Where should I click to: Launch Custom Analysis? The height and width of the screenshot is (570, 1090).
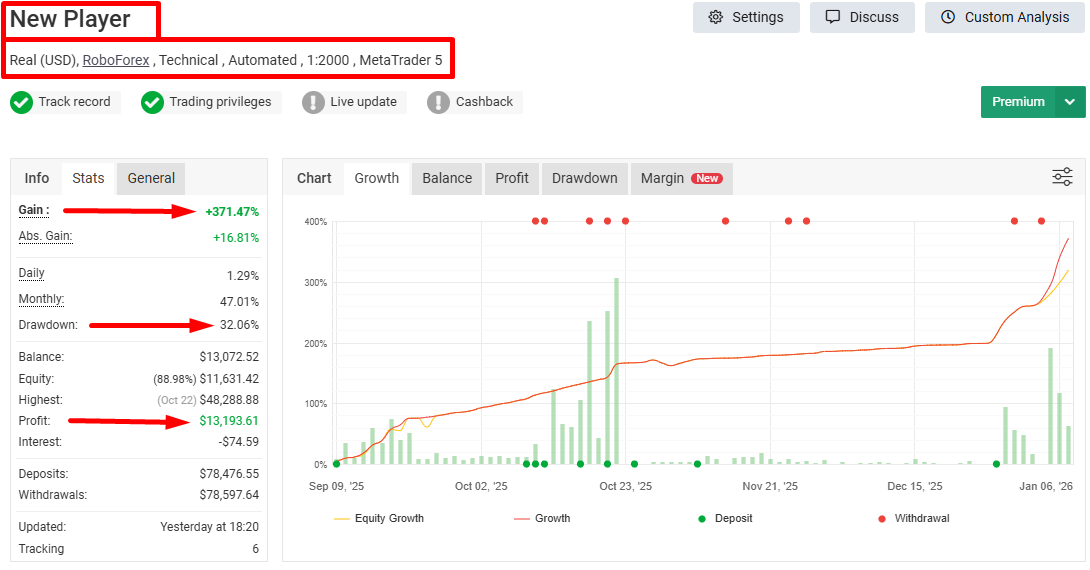(1004, 17)
